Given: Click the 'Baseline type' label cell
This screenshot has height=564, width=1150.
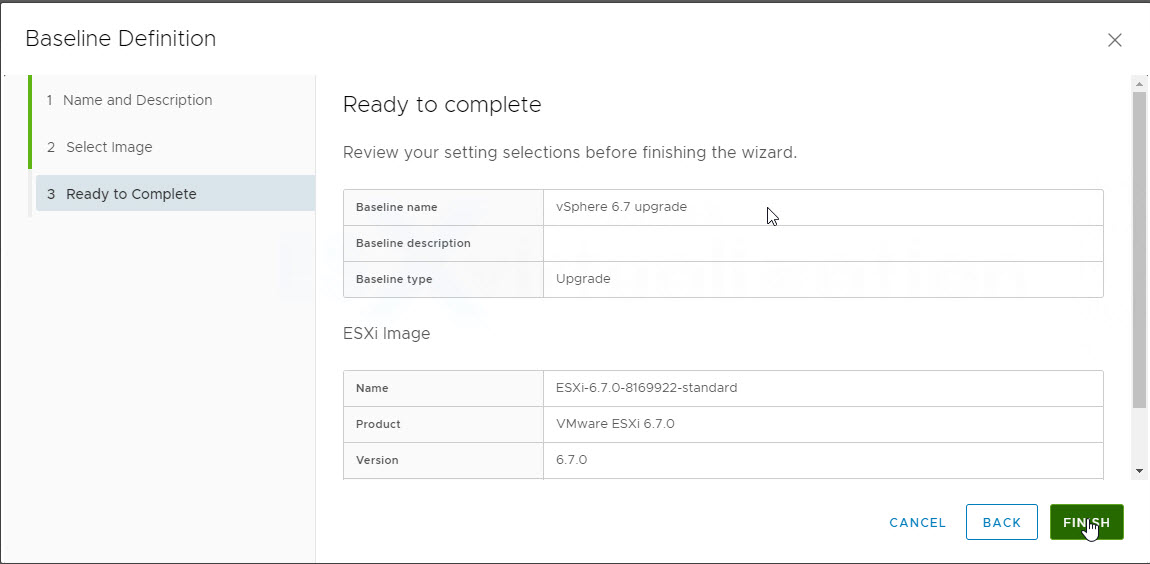Looking at the screenshot, I should pos(443,279).
